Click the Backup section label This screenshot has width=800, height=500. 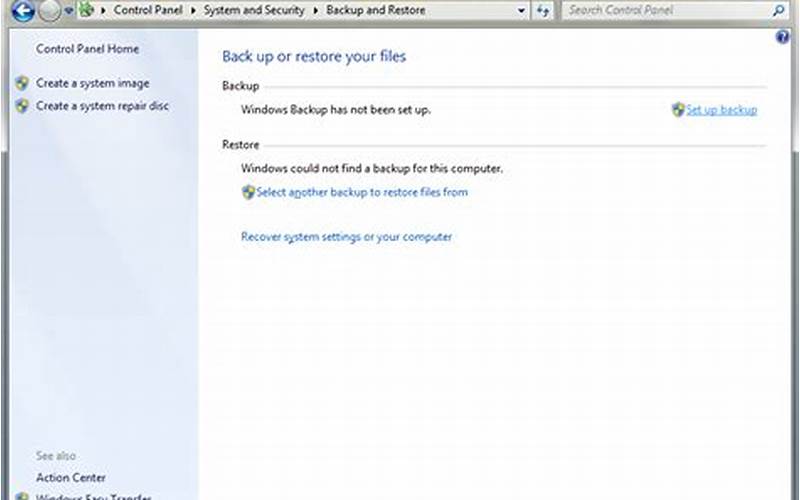(x=240, y=86)
